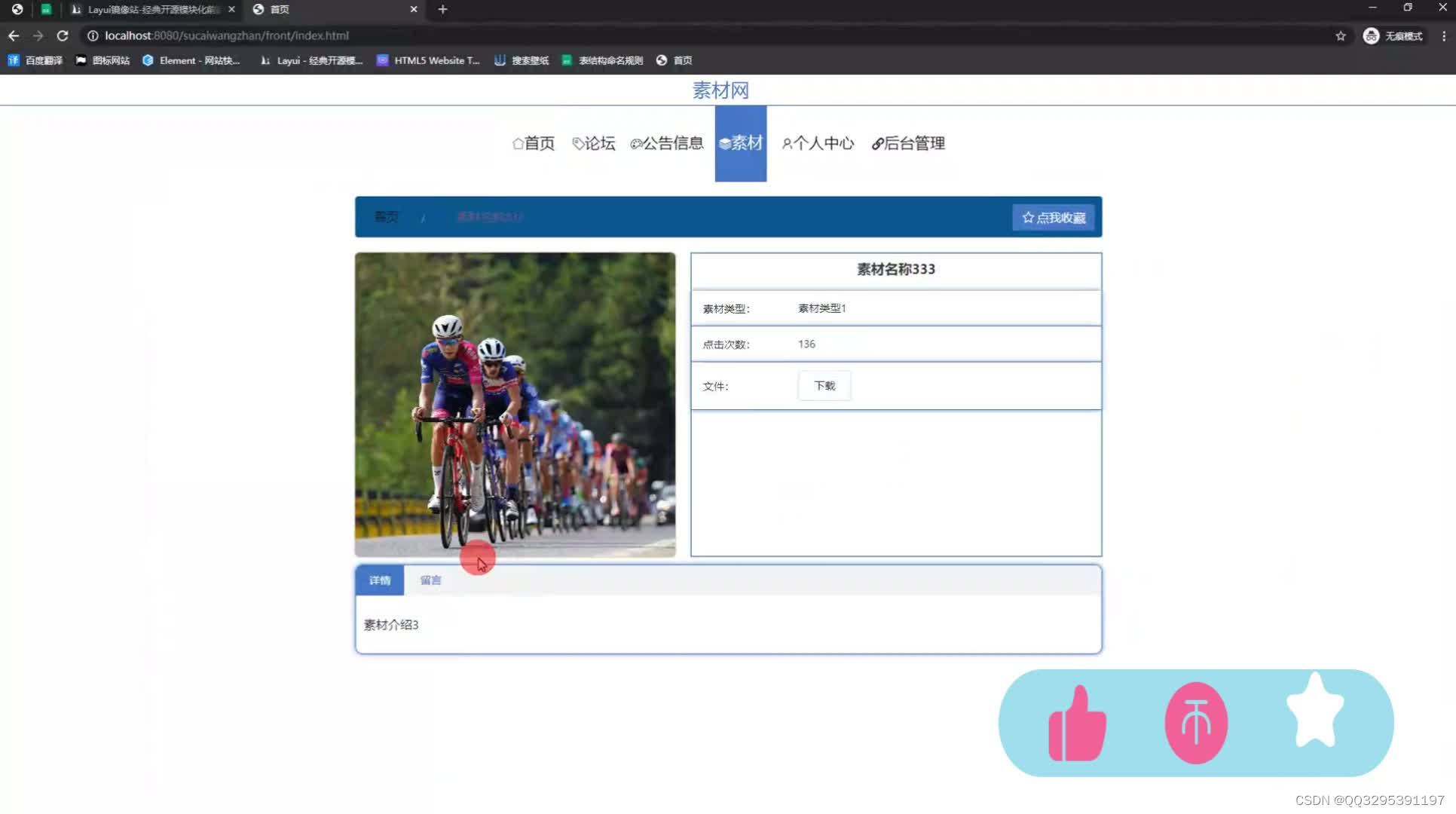The width and height of the screenshot is (1456, 814).
Task: Click the 首页 breadcrumb link
Action: [386, 217]
